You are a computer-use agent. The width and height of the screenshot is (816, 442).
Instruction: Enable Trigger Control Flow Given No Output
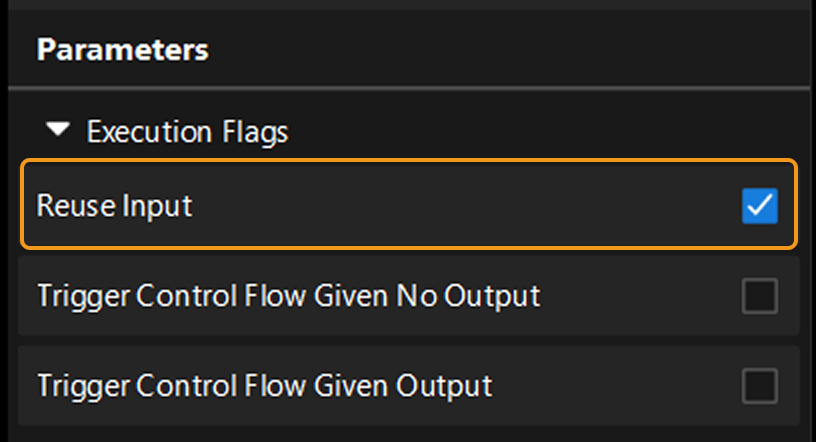click(x=759, y=296)
